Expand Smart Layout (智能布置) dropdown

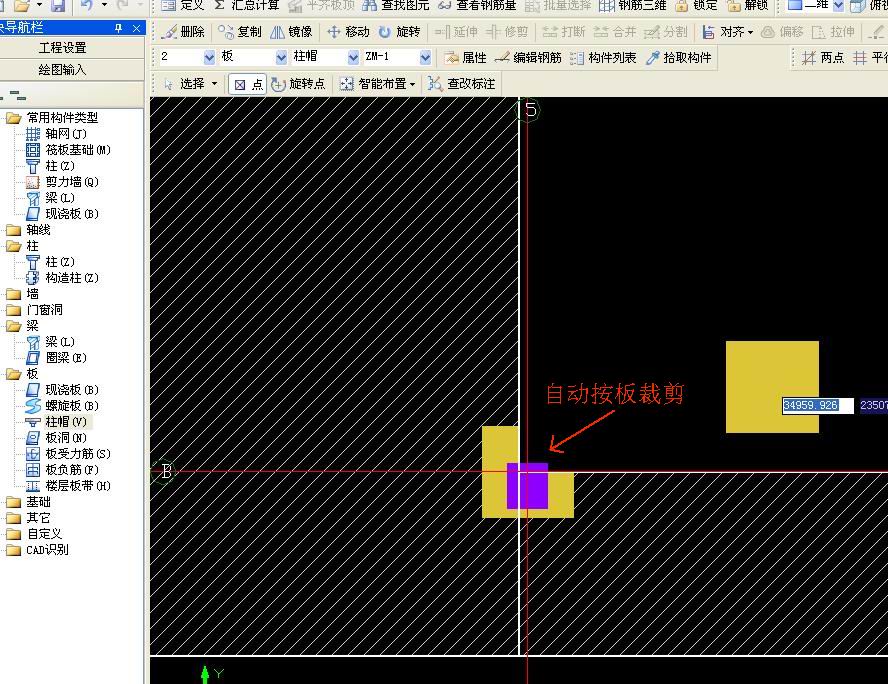click(x=377, y=84)
